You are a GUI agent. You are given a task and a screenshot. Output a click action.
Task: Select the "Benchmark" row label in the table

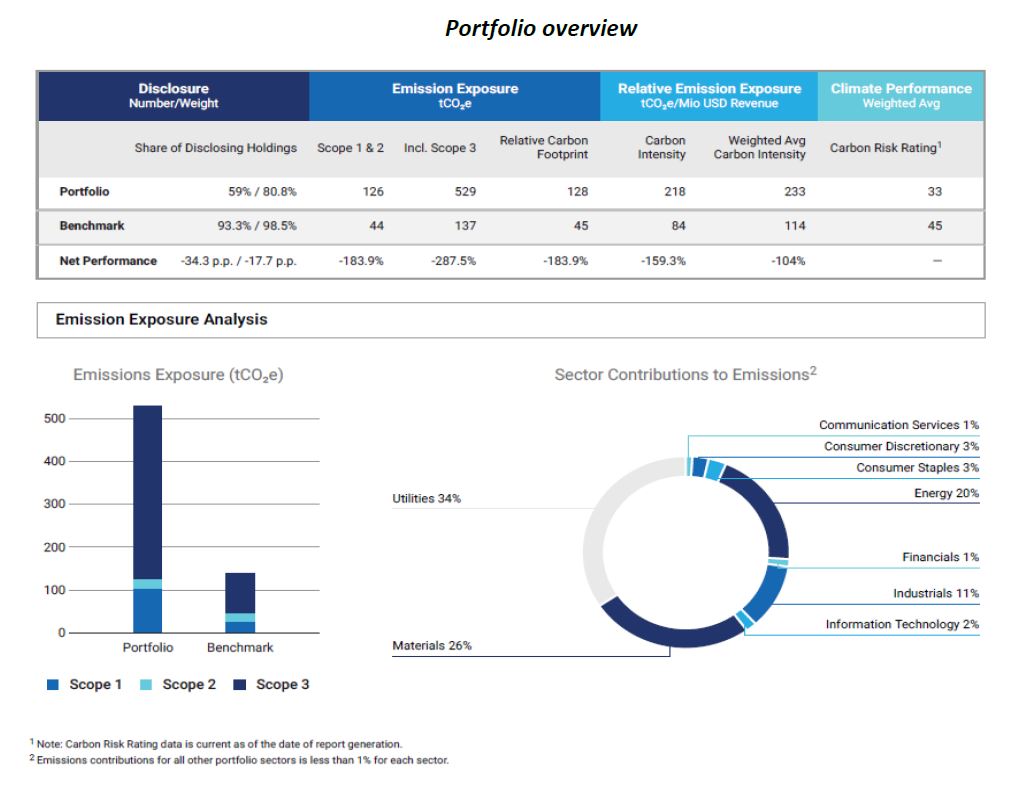click(91, 226)
